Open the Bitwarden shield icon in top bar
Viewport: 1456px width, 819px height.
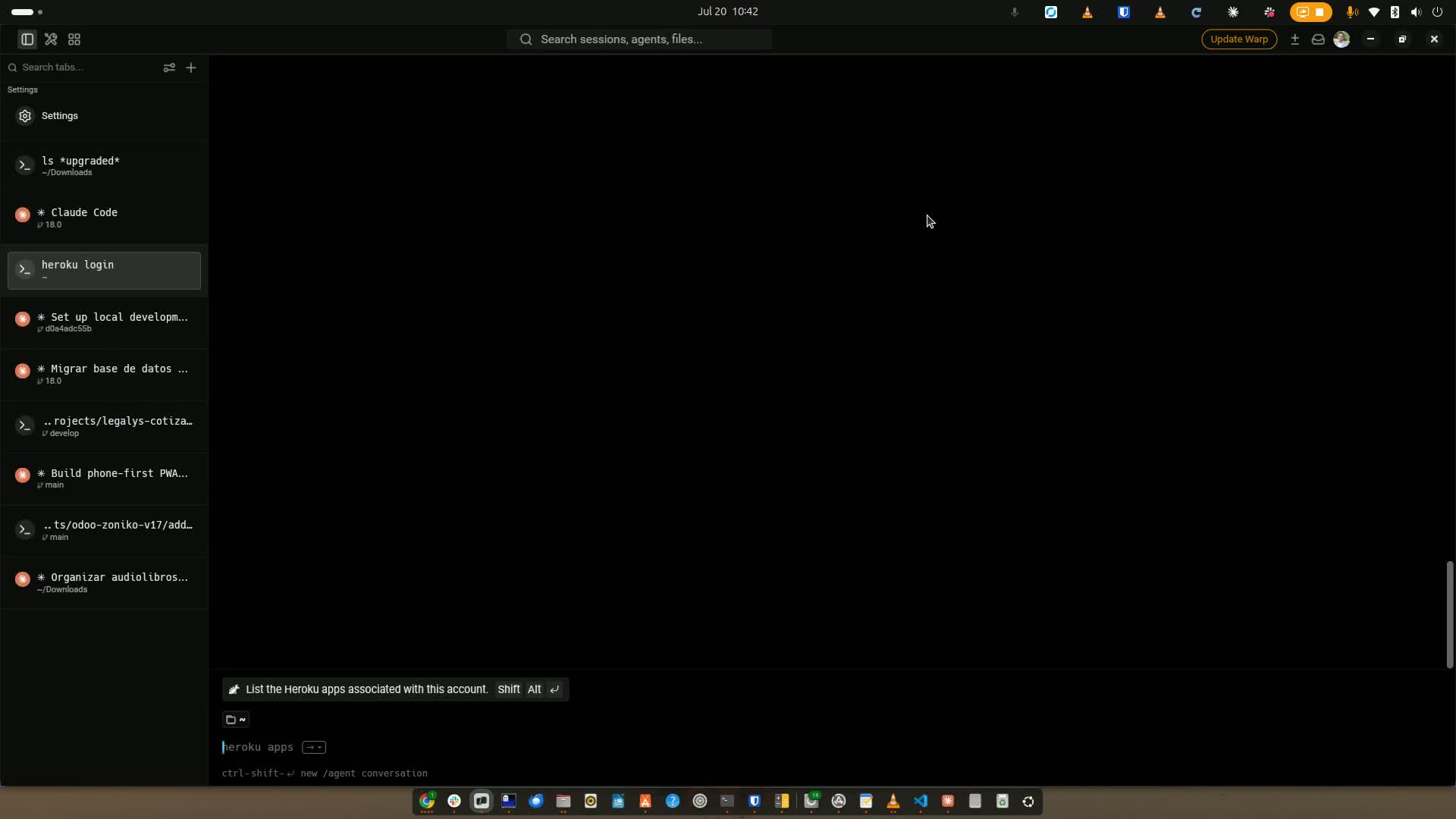tap(1124, 12)
